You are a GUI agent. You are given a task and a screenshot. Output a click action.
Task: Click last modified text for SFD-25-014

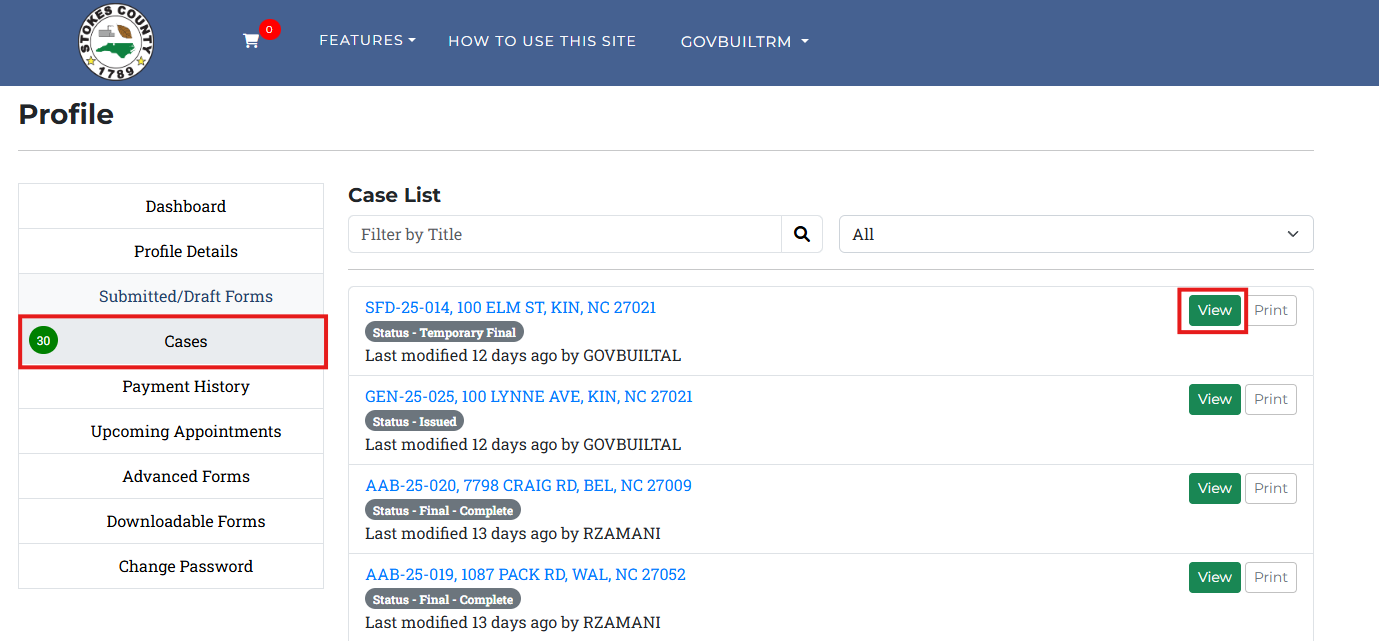[x=523, y=355]
